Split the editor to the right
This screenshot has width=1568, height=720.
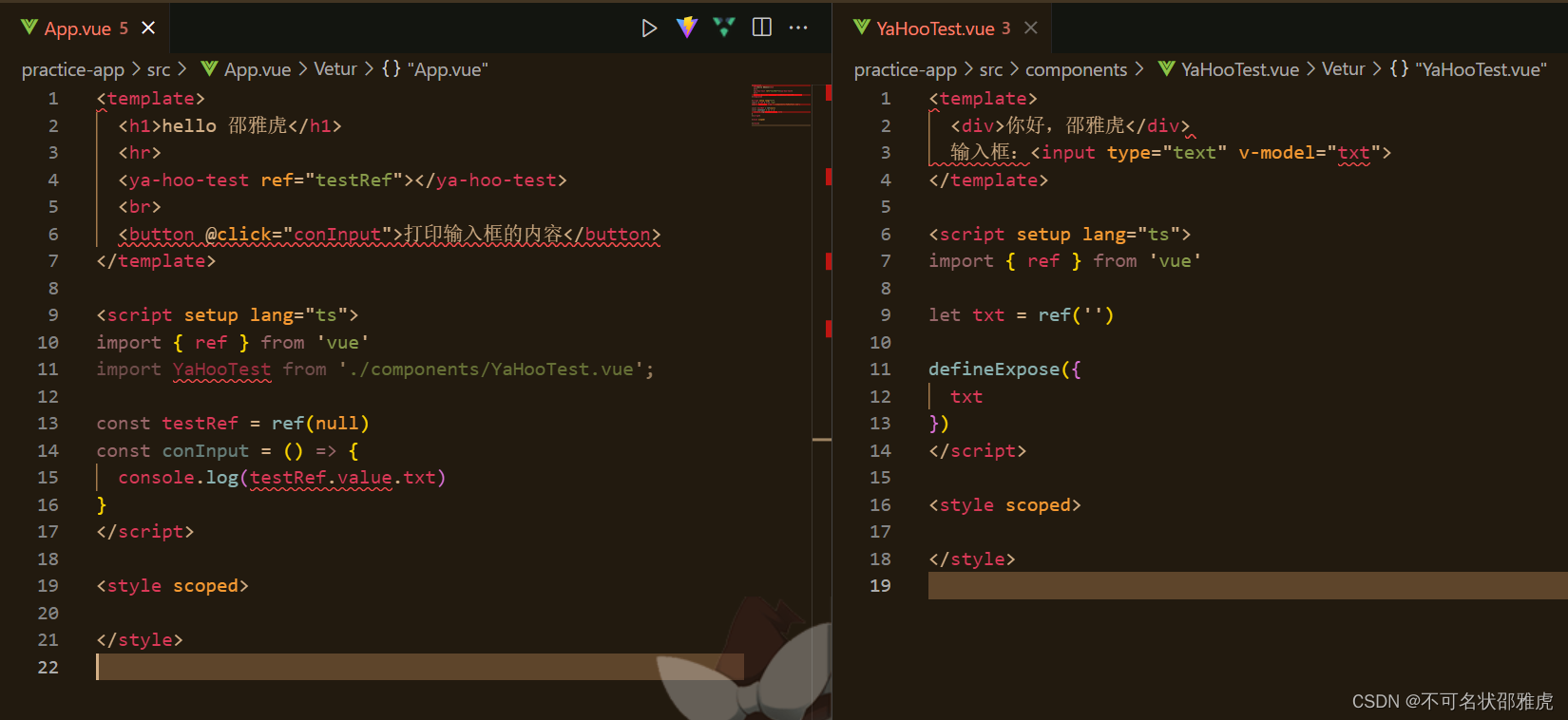[x=762, y=28]
